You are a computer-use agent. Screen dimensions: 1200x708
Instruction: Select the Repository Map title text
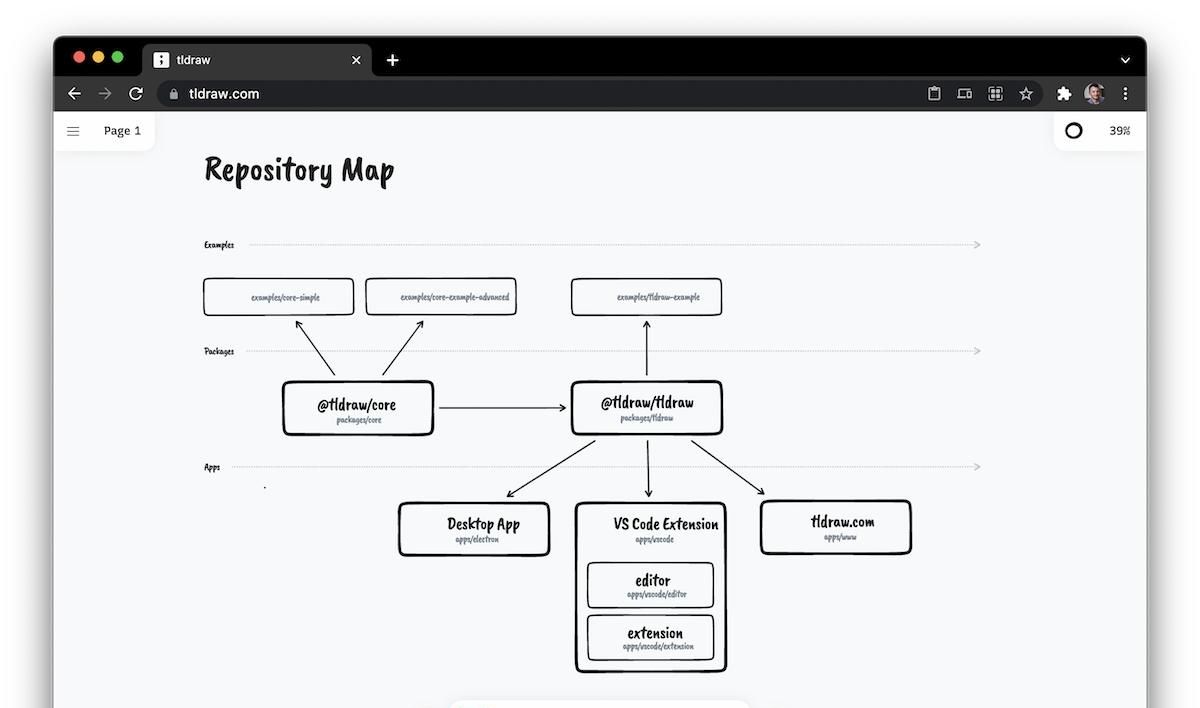point(299,171)
